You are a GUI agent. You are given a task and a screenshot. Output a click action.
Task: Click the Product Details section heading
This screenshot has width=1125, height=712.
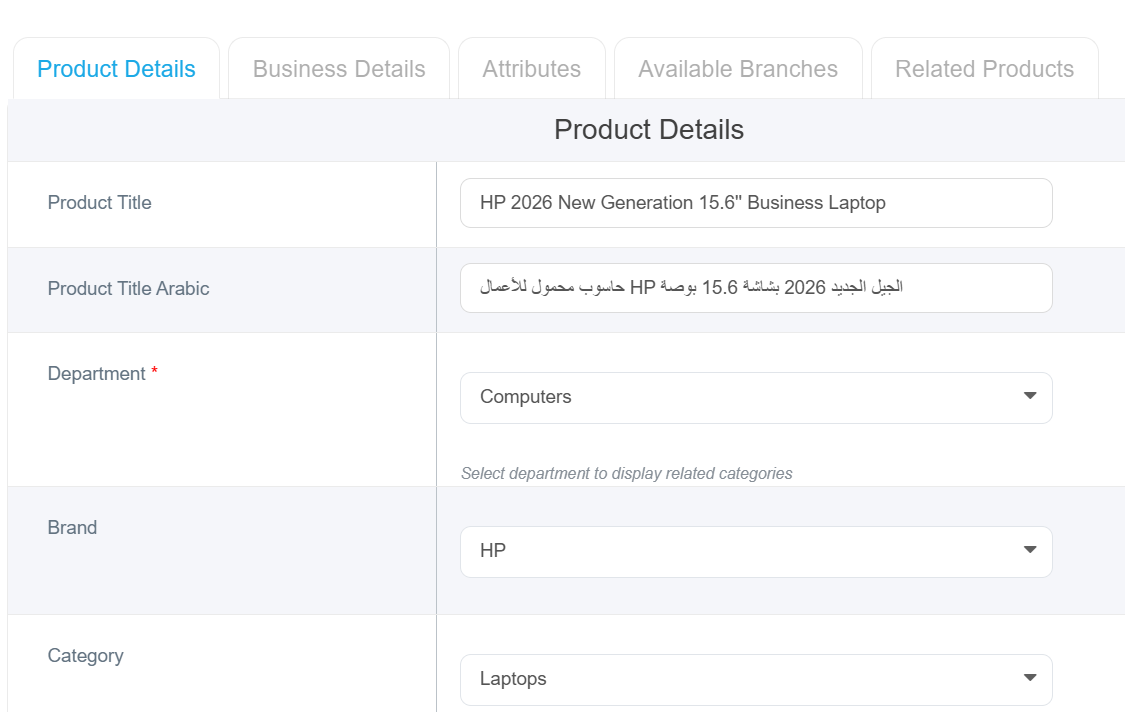(649, 130)
